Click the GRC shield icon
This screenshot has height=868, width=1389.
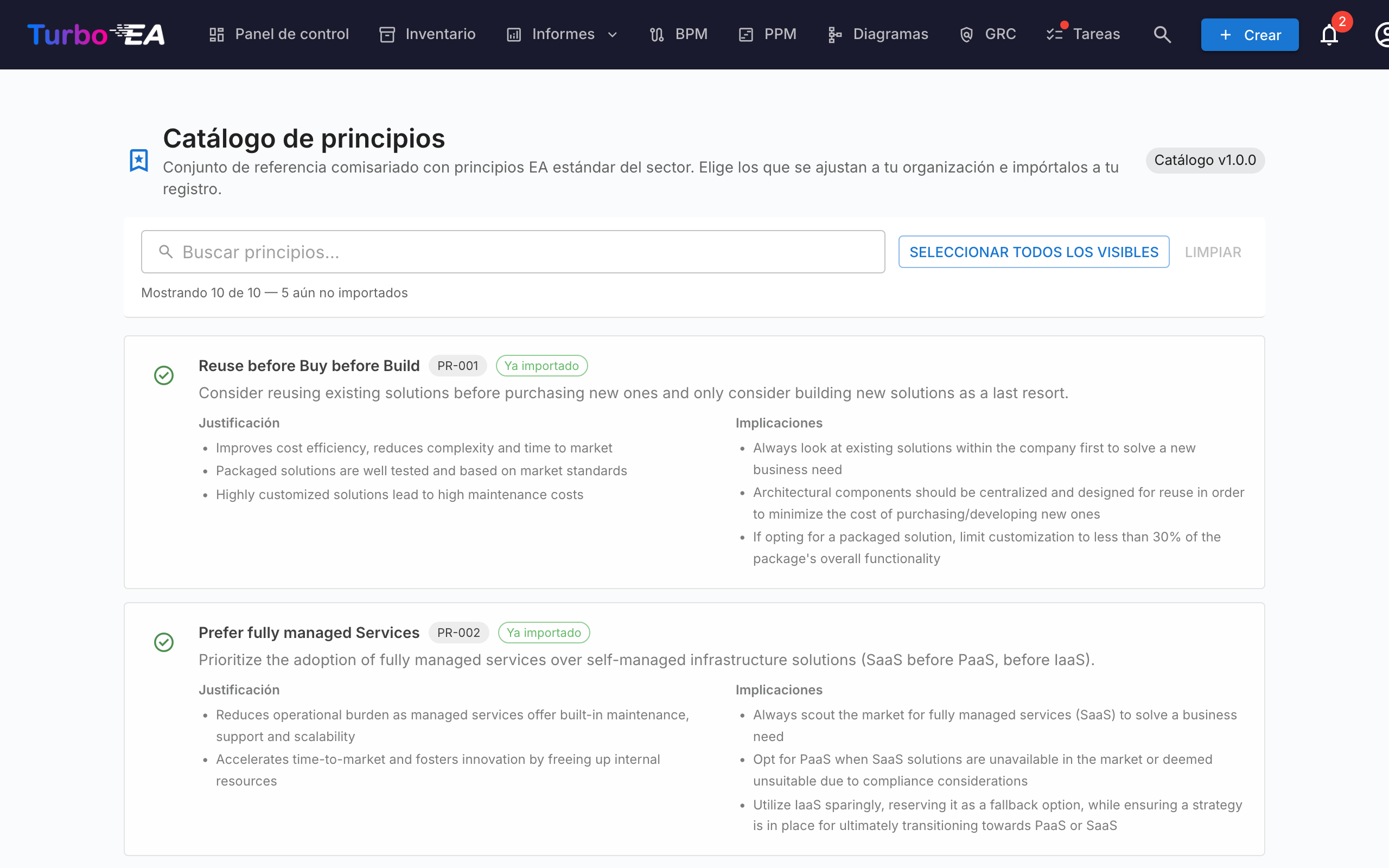(x=966, y=34)
